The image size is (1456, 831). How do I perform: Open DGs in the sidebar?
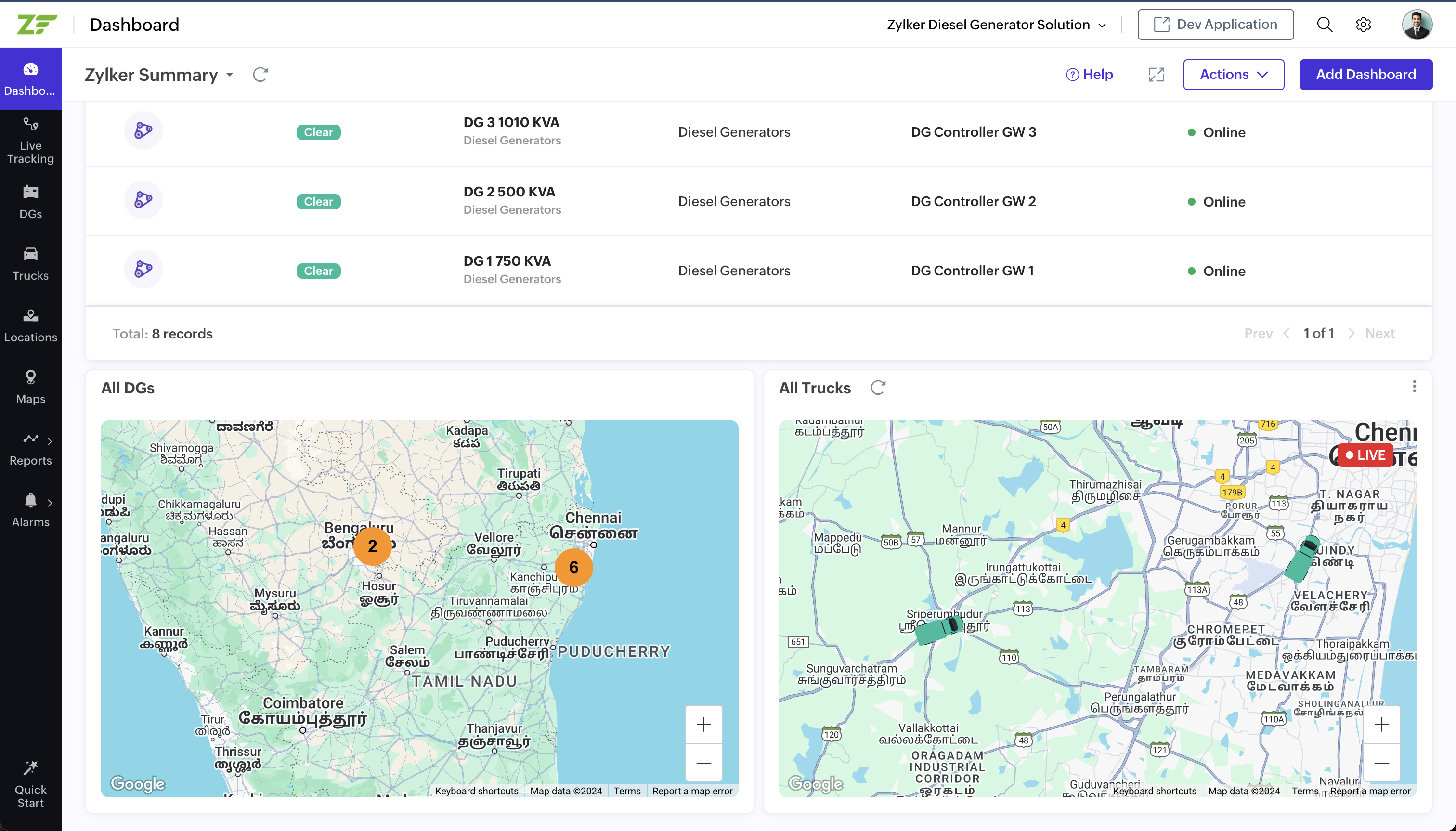point(31,202)
